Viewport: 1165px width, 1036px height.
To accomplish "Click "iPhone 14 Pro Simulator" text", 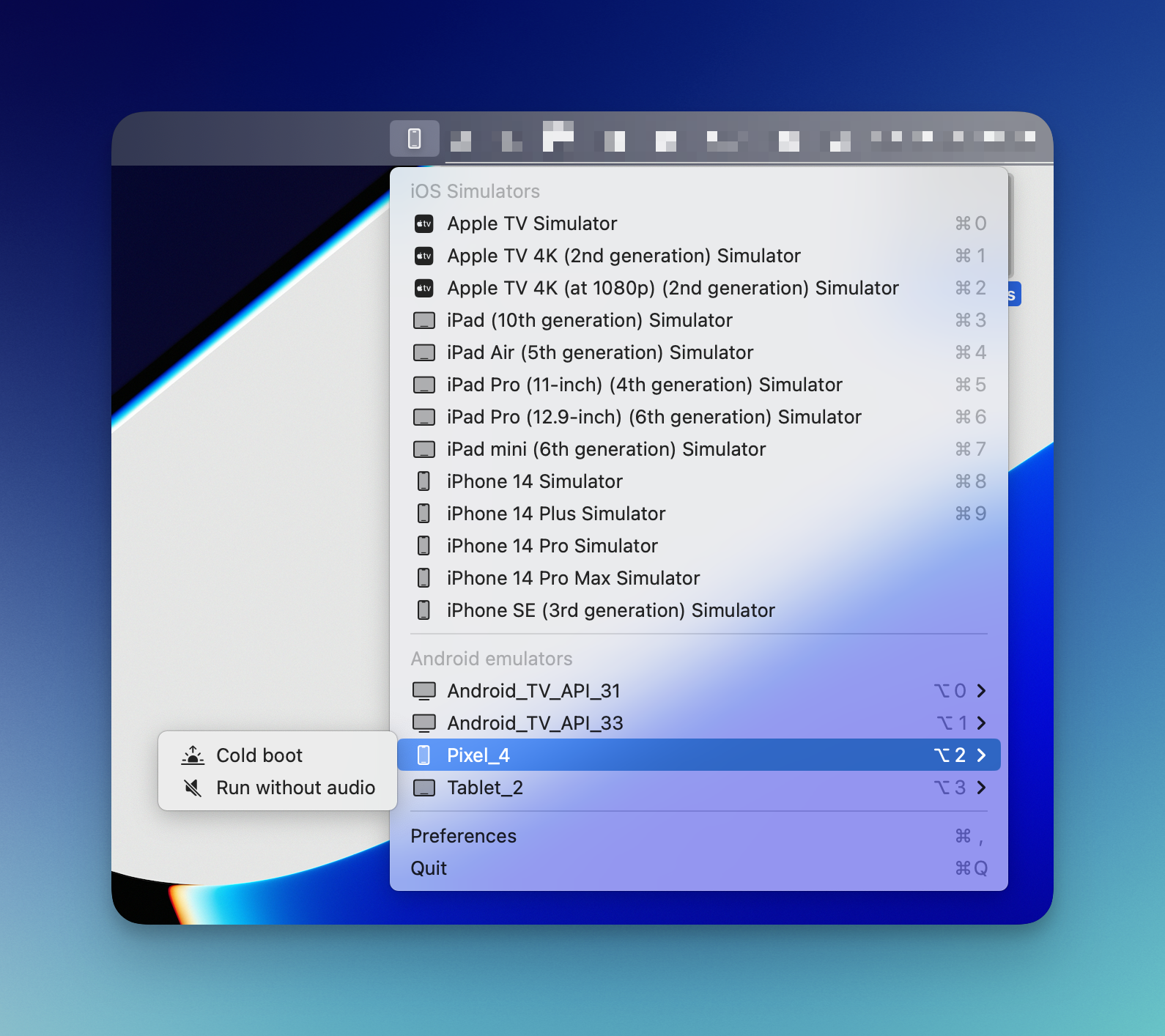I will [552, 546].
